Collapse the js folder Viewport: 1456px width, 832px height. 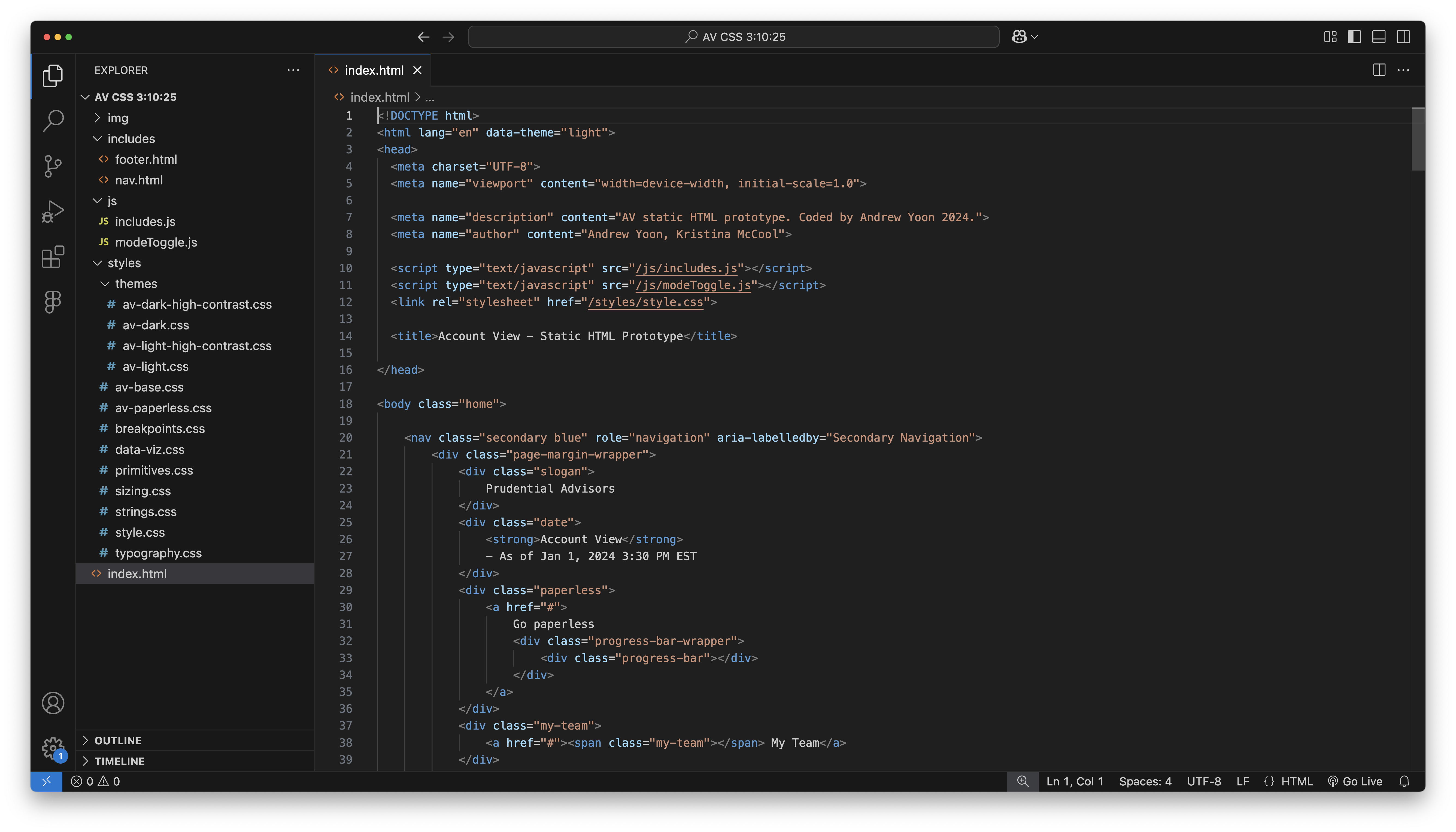click(x=195, y=201)
